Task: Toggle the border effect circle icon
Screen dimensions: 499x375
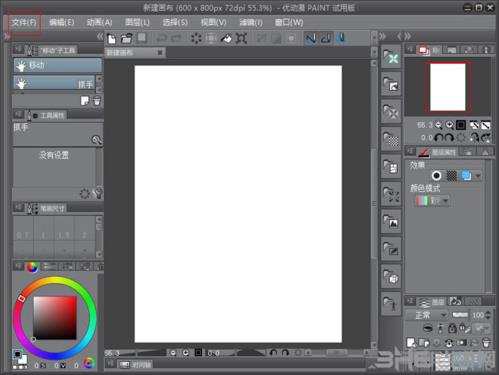Action: point(436,175)
